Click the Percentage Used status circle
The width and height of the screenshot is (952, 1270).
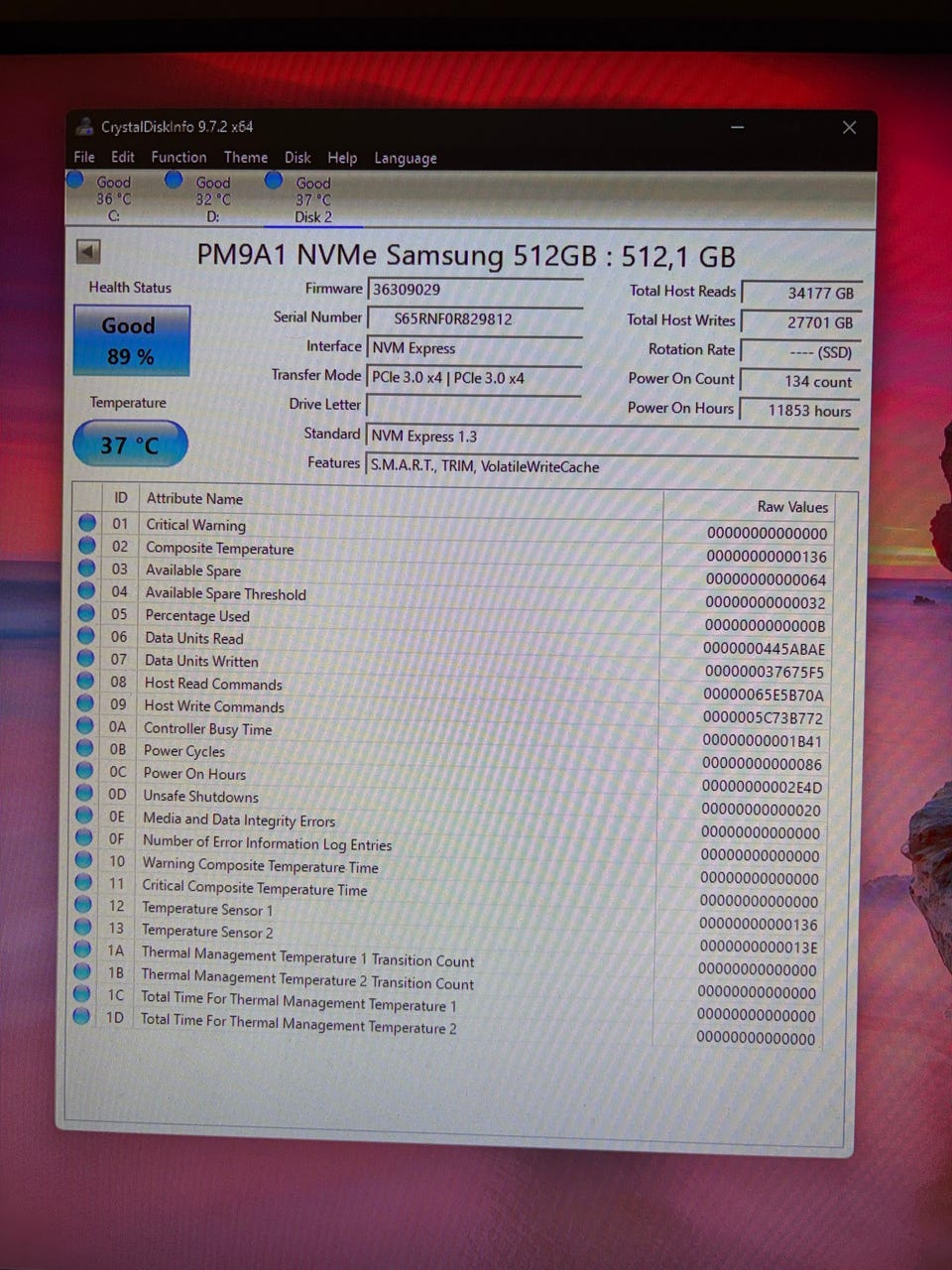(x=86, y=614)
